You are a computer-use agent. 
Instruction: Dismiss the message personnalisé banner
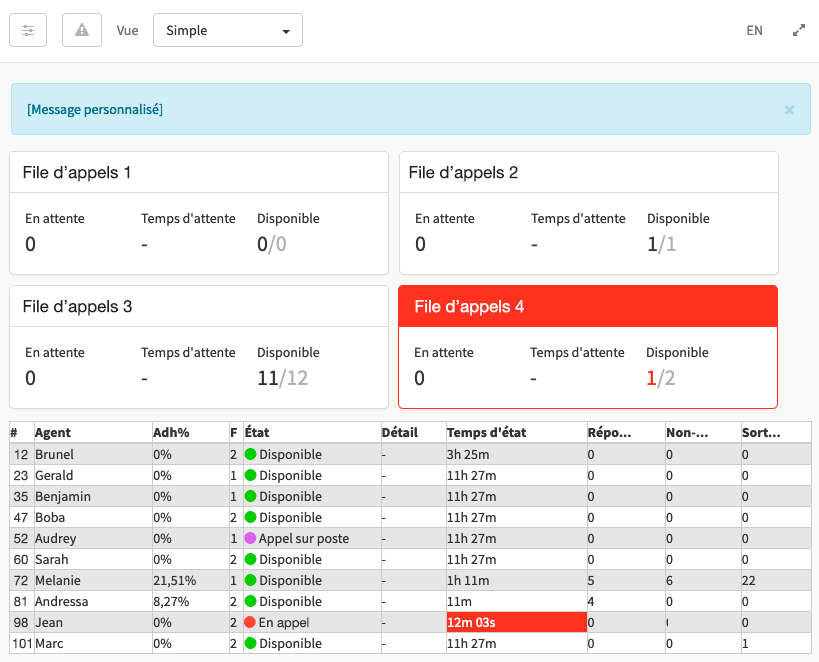[788, 109]
